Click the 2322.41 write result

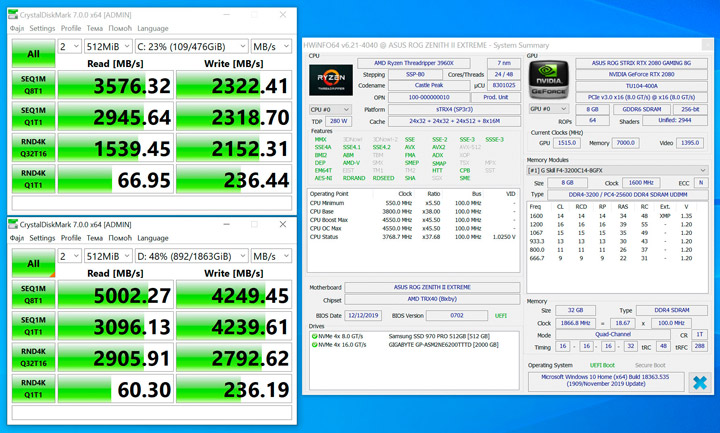point(234,85)
